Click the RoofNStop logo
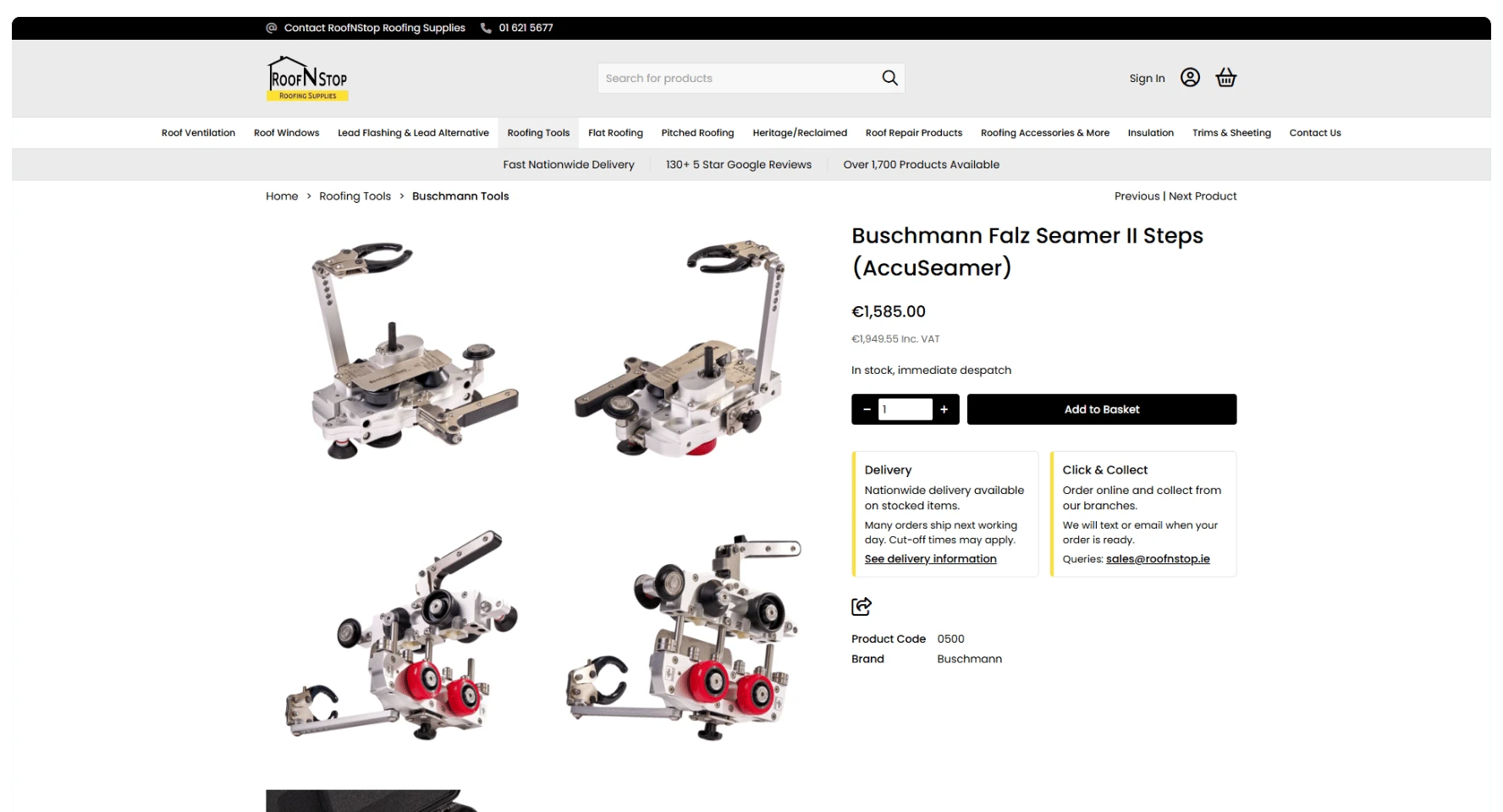This screenshot has height=812, width=1503. point(308,78)
